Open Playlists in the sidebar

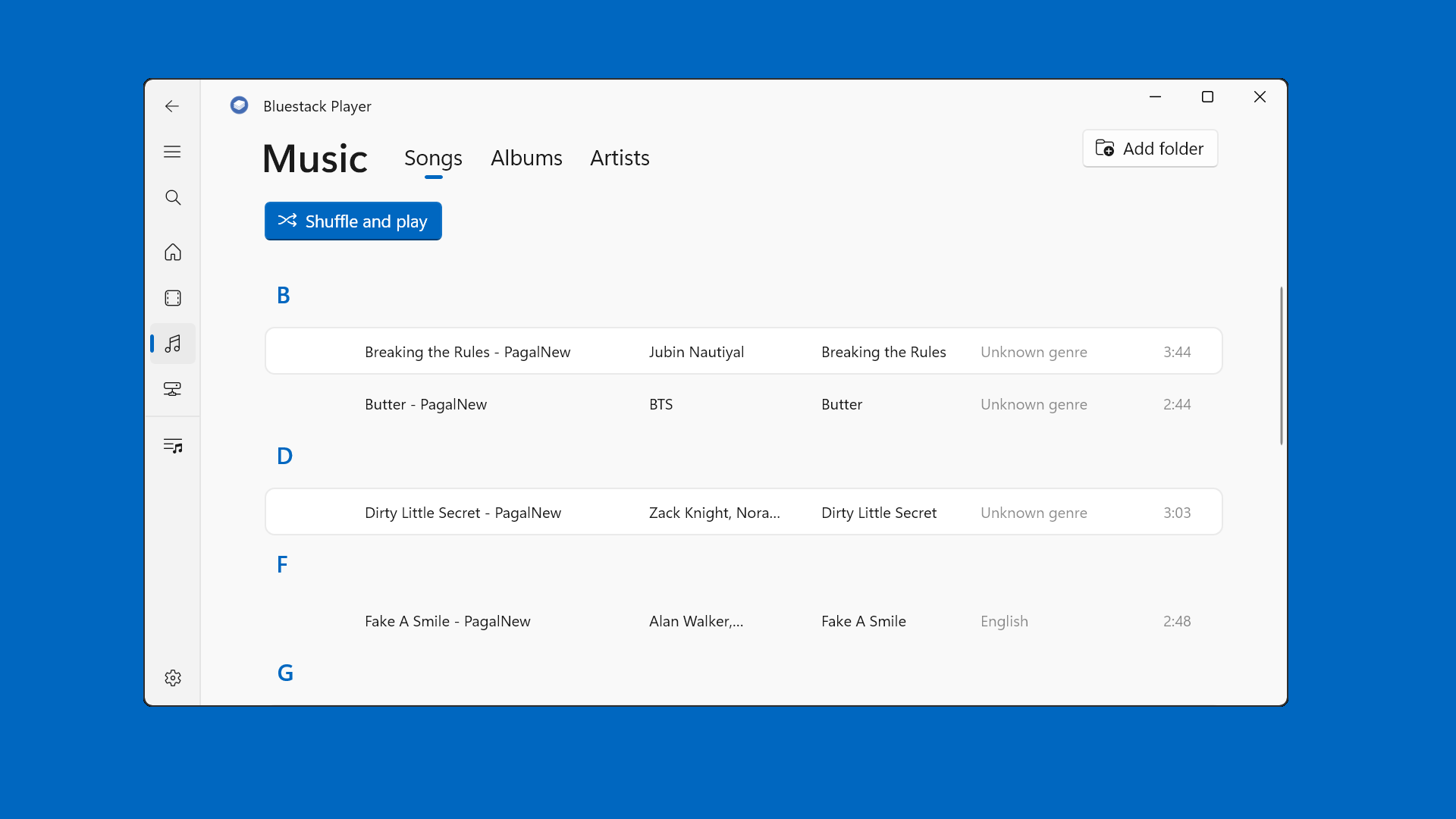tap(173, 445)
